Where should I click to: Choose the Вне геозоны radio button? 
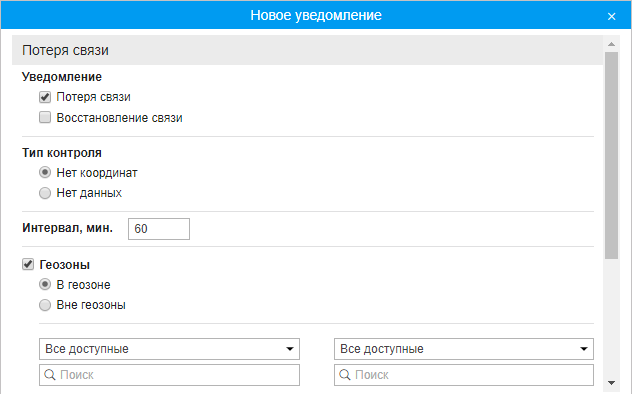click(x=45, y=305)
